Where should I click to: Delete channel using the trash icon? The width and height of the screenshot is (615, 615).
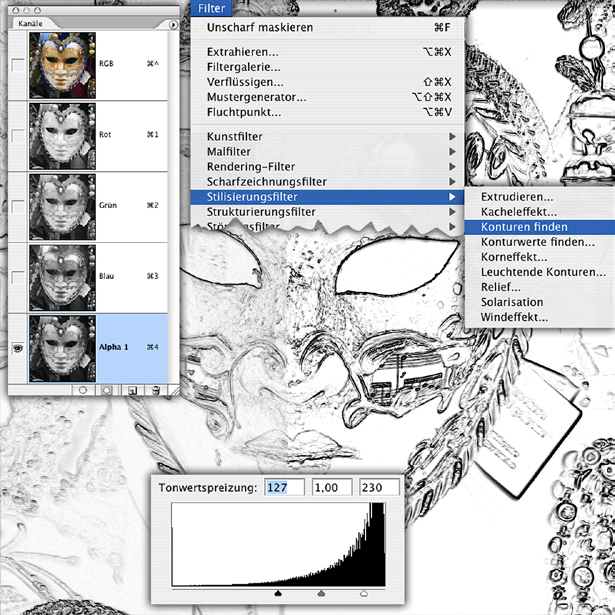156,390
